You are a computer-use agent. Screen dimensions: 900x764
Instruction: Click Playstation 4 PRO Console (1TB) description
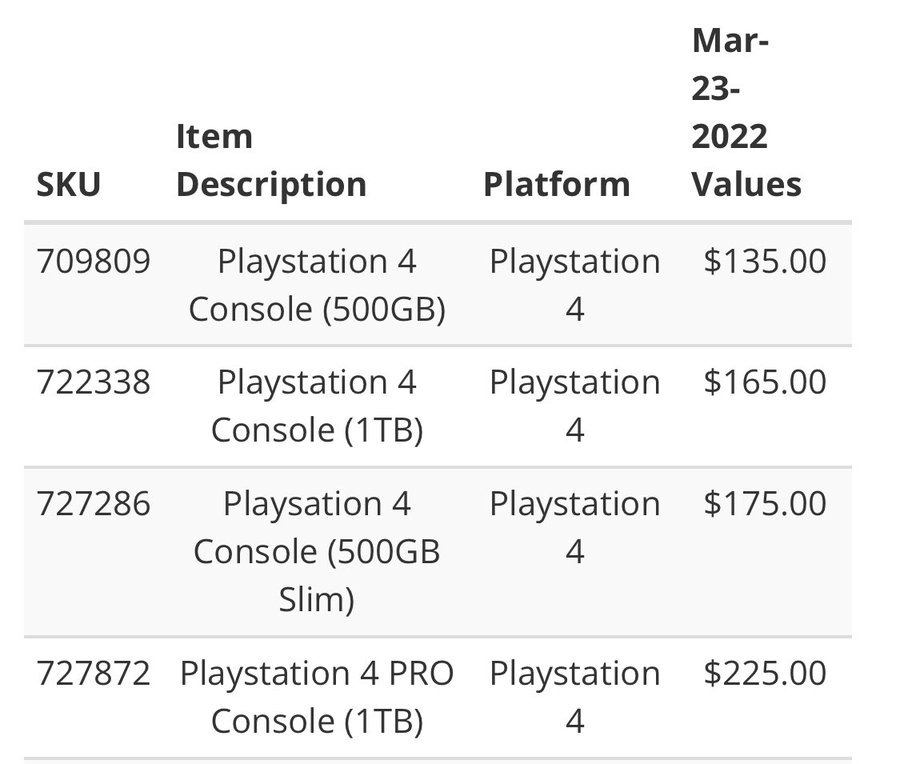tap(317, 697)
